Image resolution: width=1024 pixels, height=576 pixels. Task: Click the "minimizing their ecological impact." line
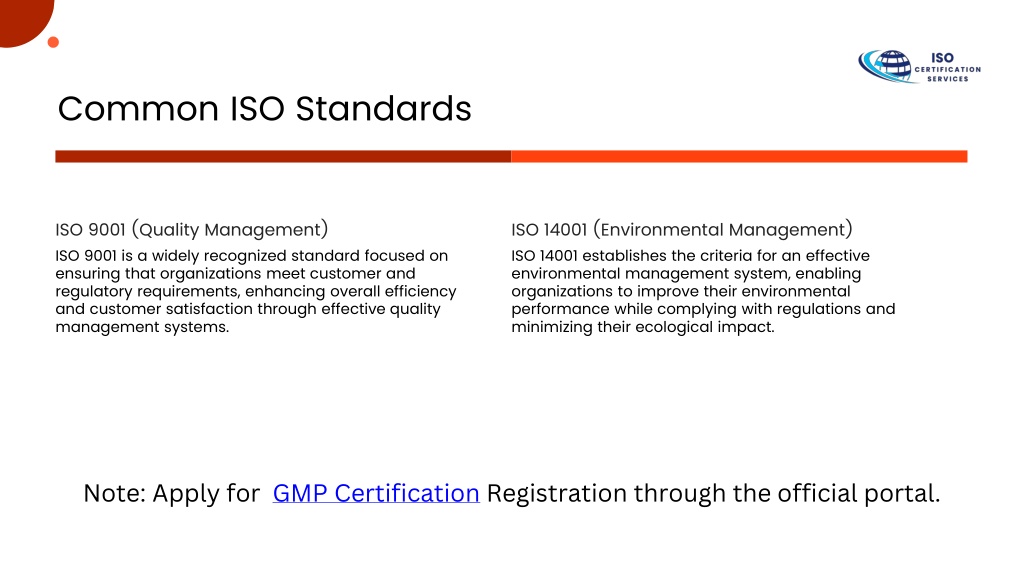coord(643,327)
